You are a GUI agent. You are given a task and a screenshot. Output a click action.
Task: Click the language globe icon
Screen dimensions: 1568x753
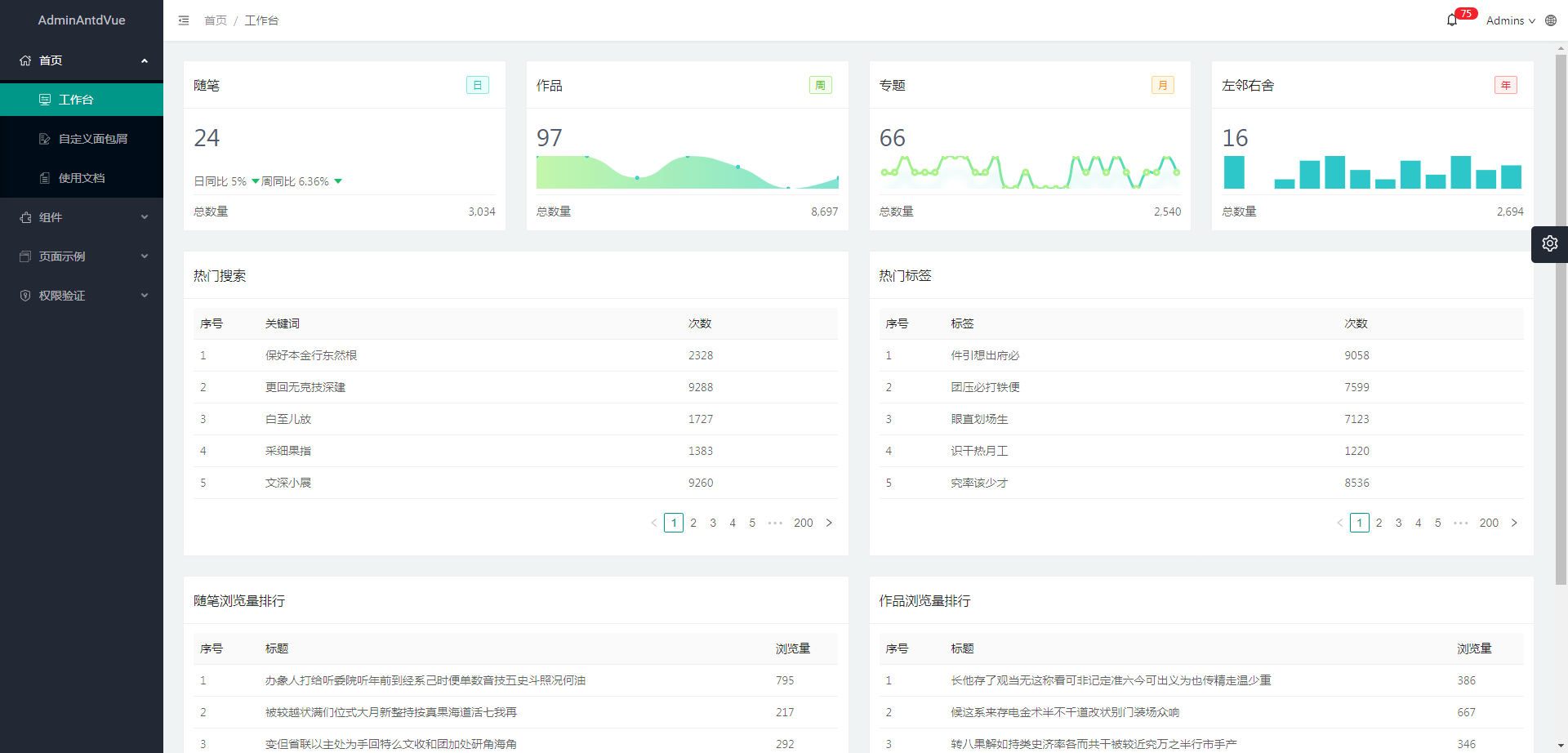pyautogui.click(x=1550, y=20)
